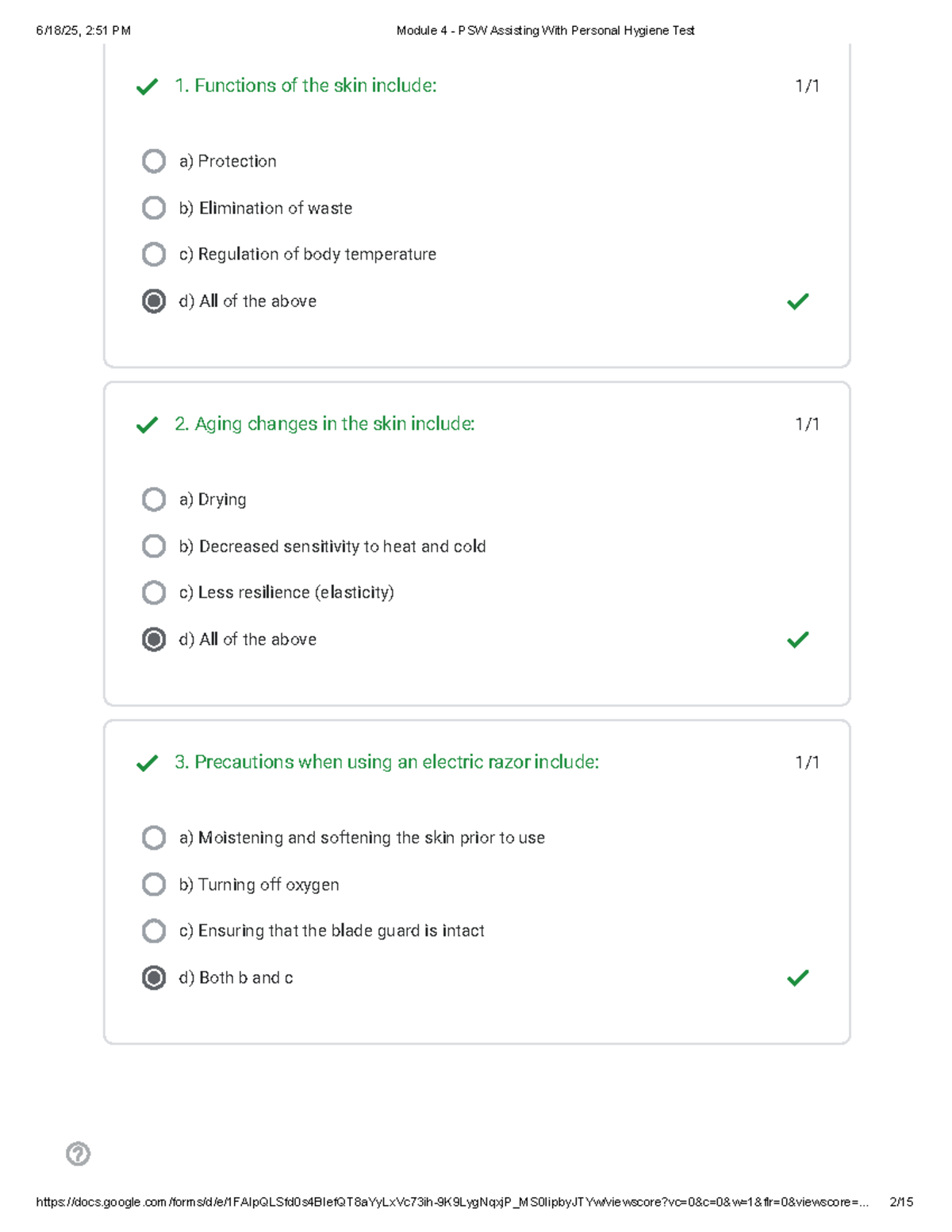Screen dimensions: 952x1232
Task: Choose Ensuring that the blade guard is intact
Action: point(154,931)
